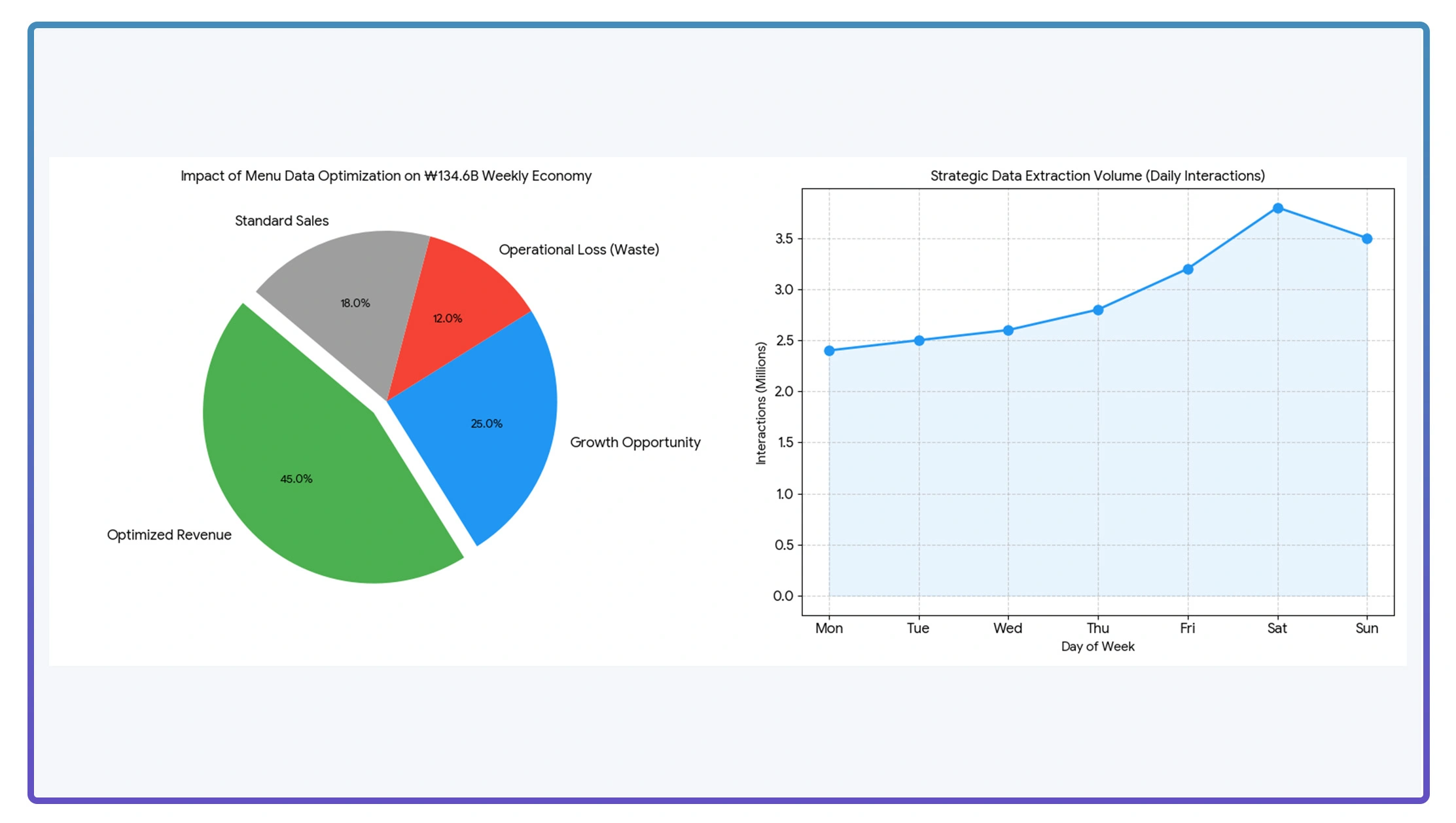This screenshot has width=1456, height=823.
Task: Click the Day of Week axis label
Action: [1097, 647]
